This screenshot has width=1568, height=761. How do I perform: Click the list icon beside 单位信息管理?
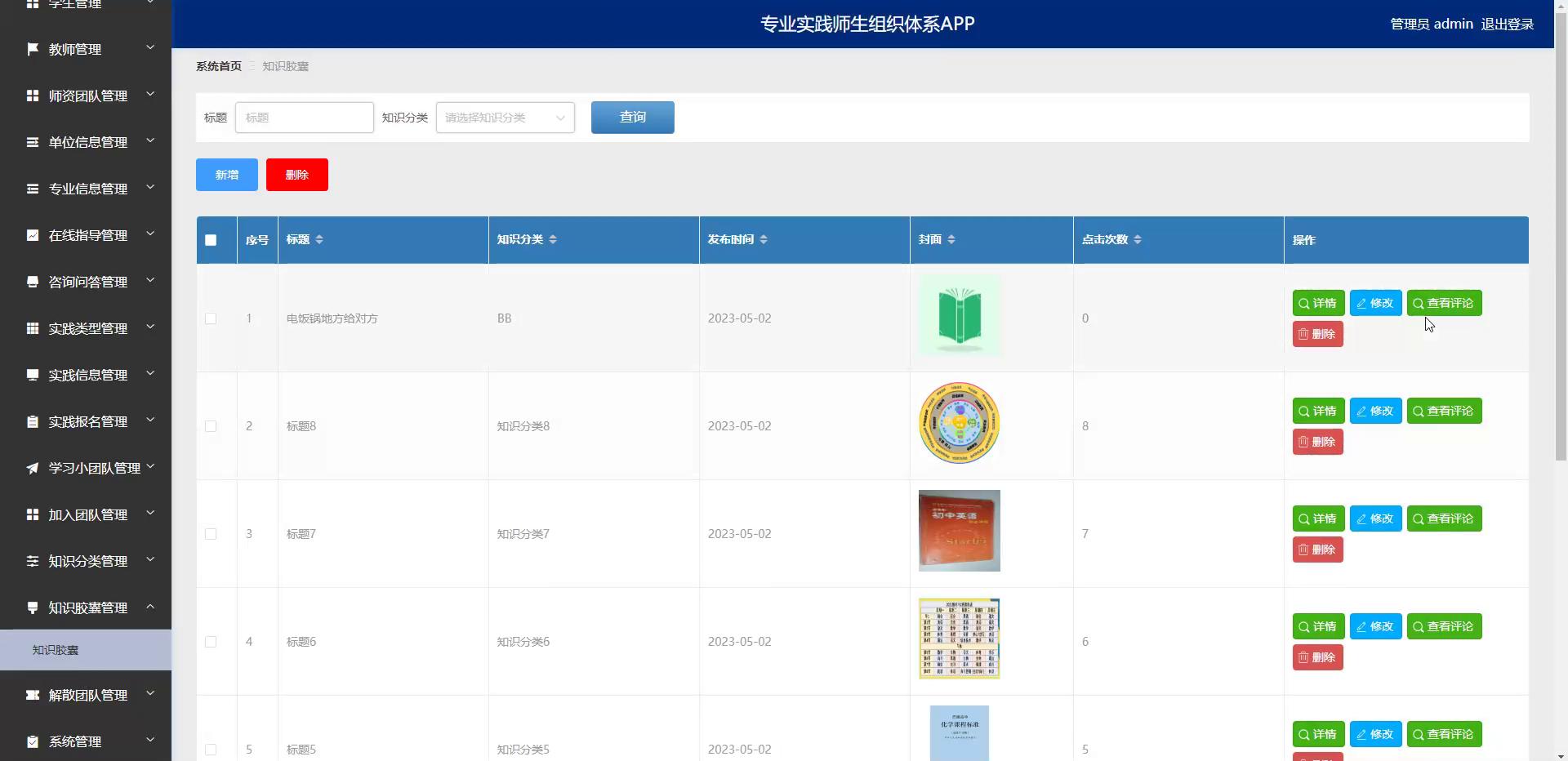(x=33, y=142)
